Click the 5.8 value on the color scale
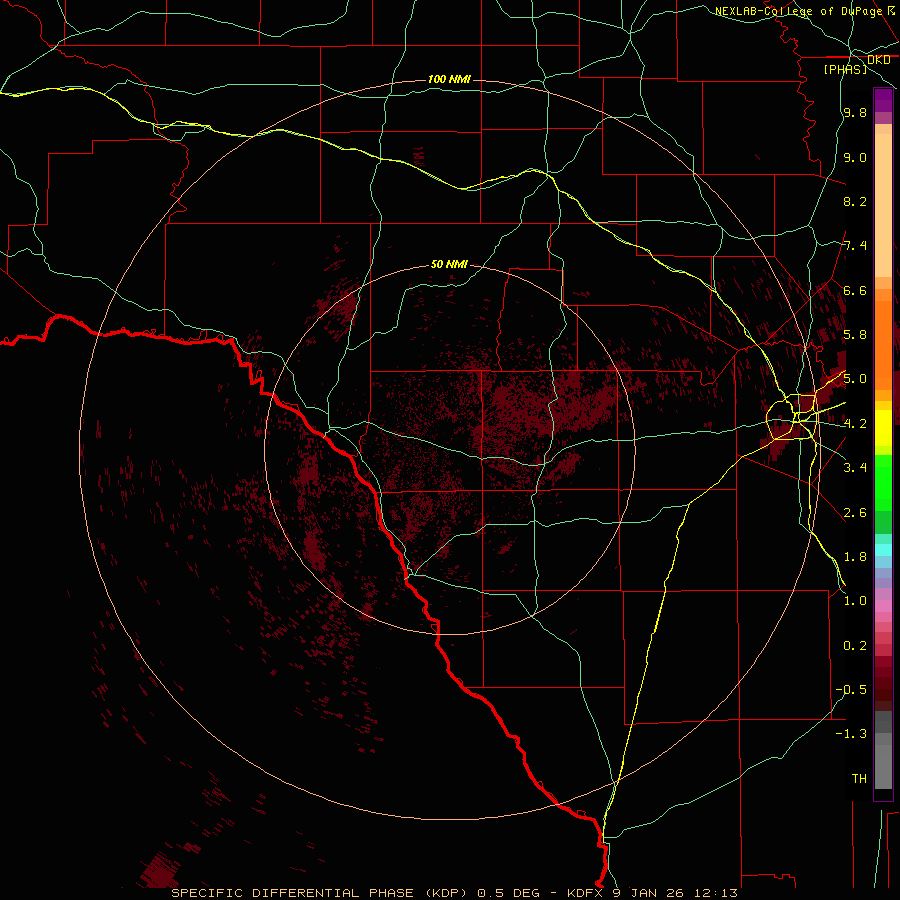Viewport: 900px width, 900px height. pos(855,335)
